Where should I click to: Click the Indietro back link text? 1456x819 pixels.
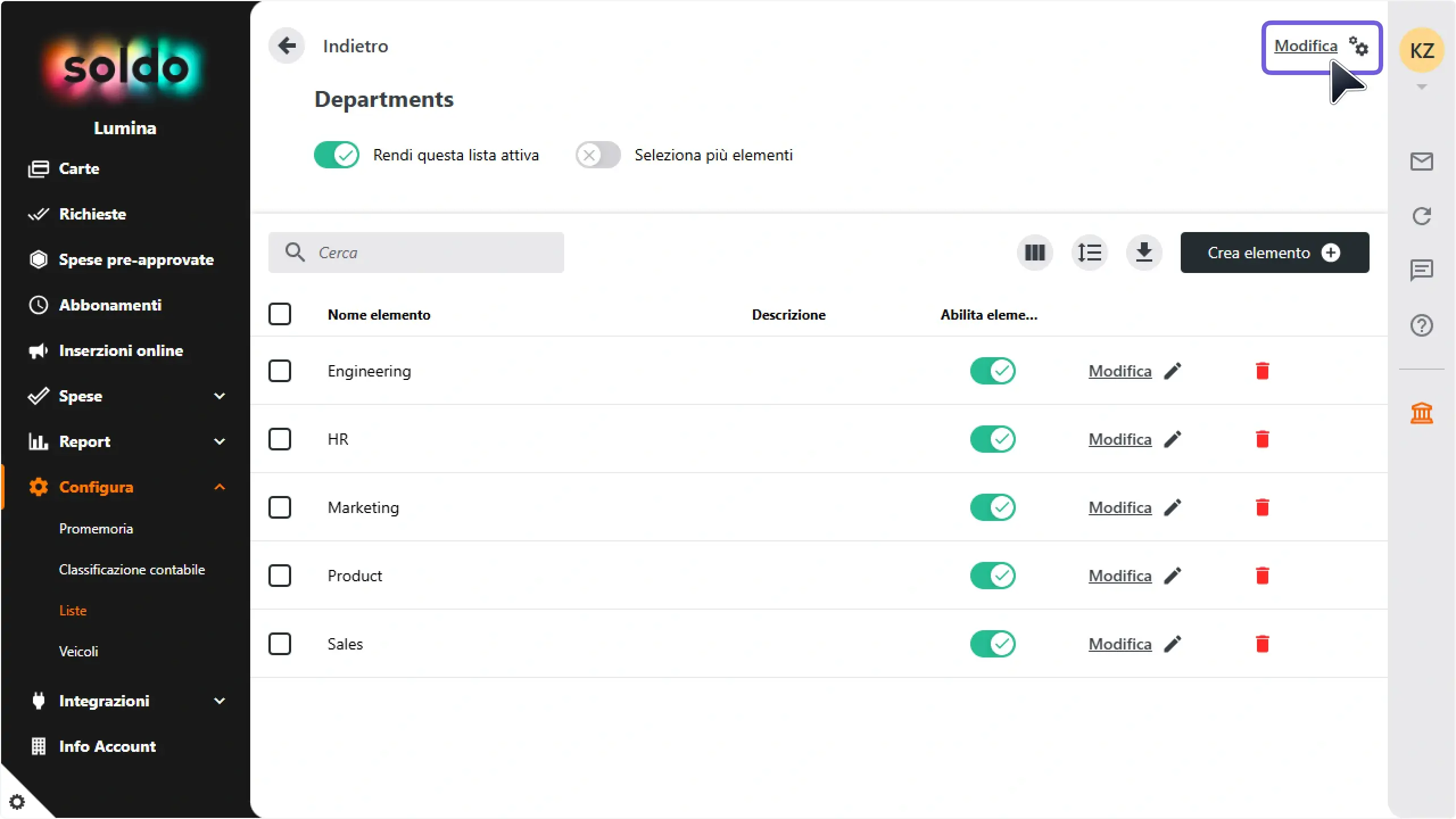click(355, 45)
